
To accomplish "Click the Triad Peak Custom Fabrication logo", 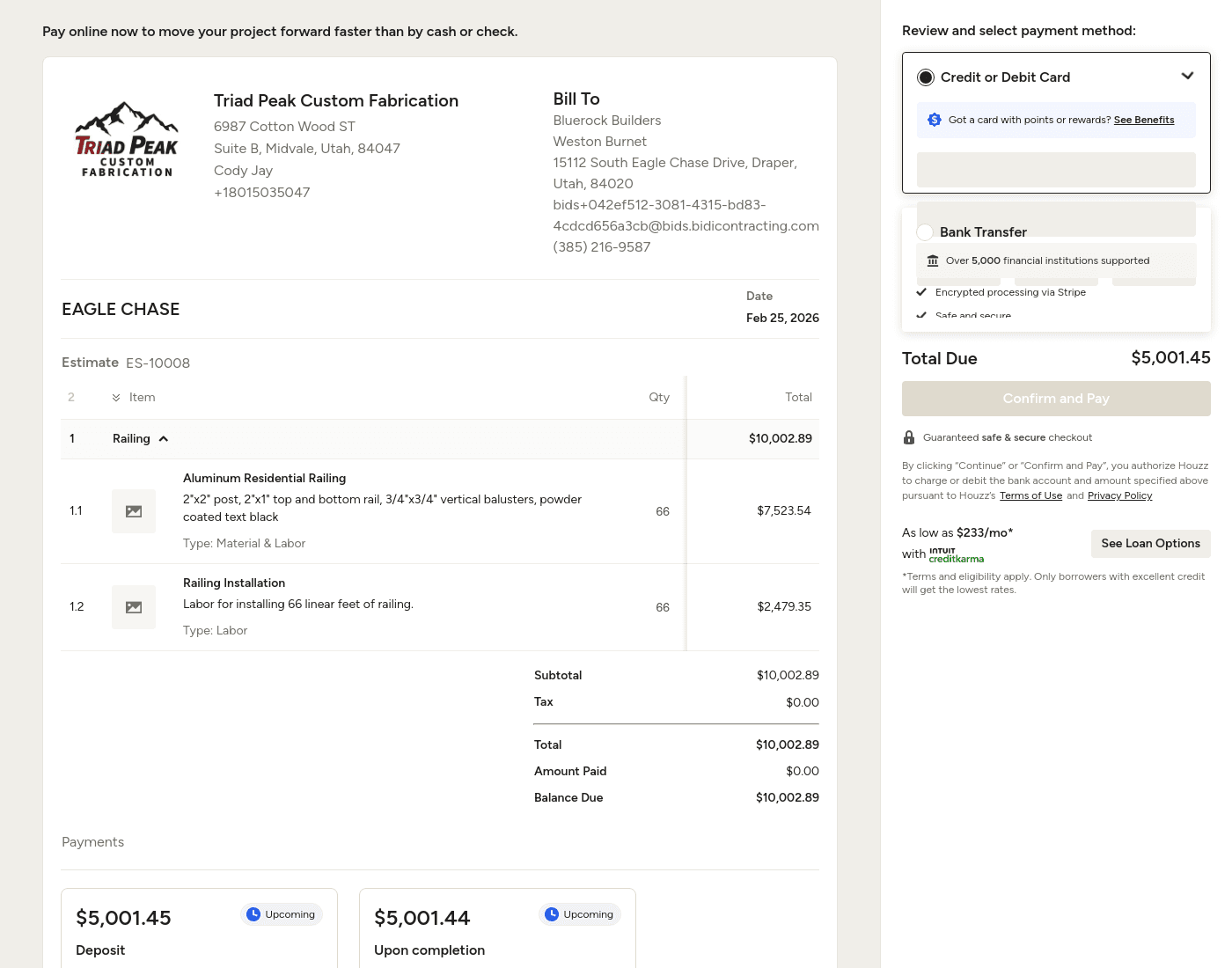I will [127, 139].
